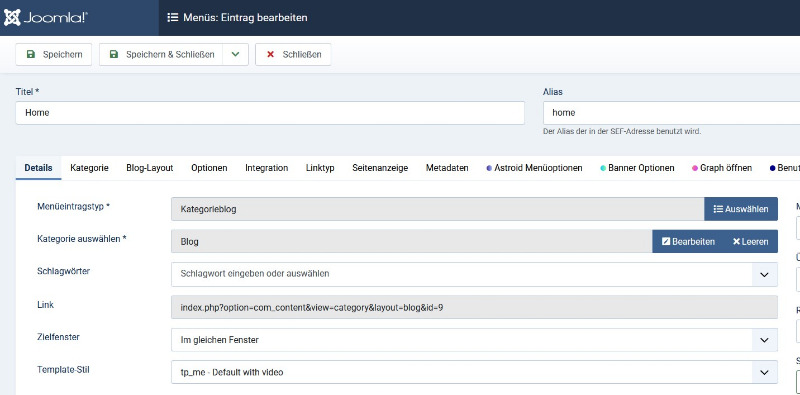Image resolution: width=800 pixels, height=395 pixels.
Task: Click the menu list icon beside 'Menüs: Eintrag bearbeiten'
Action: tap(172, 18)
